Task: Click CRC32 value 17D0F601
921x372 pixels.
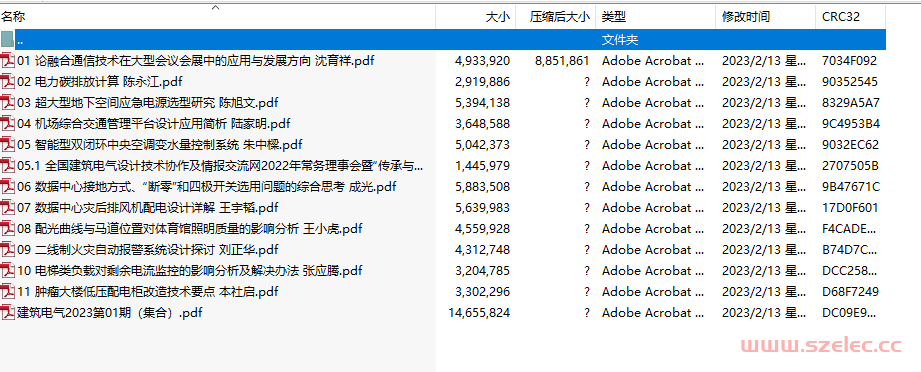Action: [x=849, y=207]
